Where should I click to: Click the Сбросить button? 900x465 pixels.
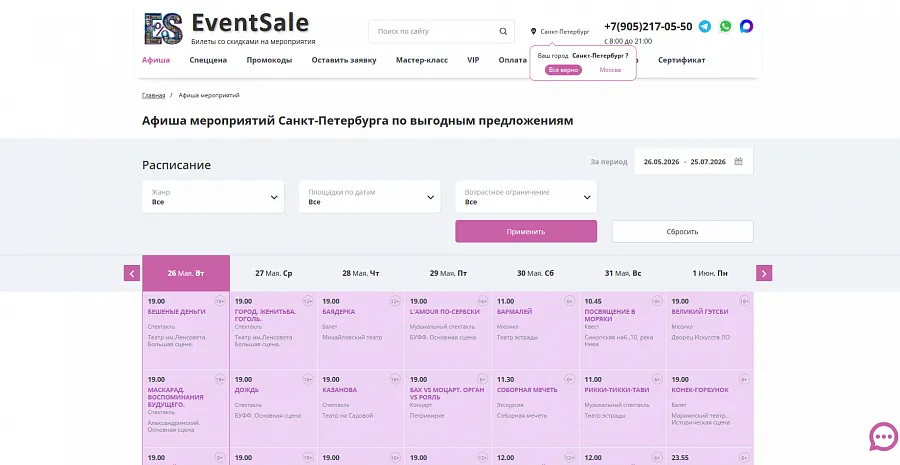(x=682, y=231)
